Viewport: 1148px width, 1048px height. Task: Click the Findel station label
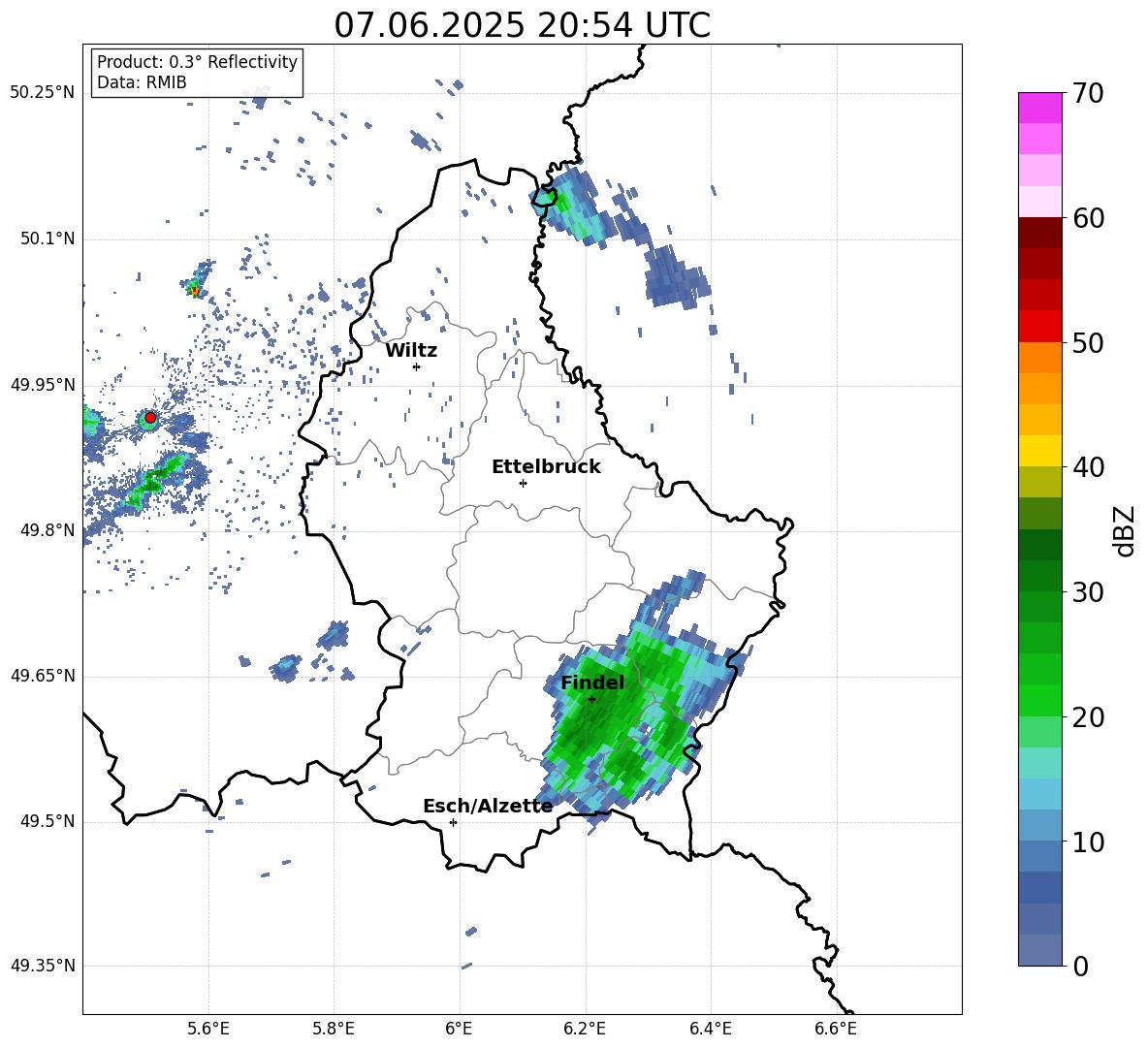coord(592,683)
